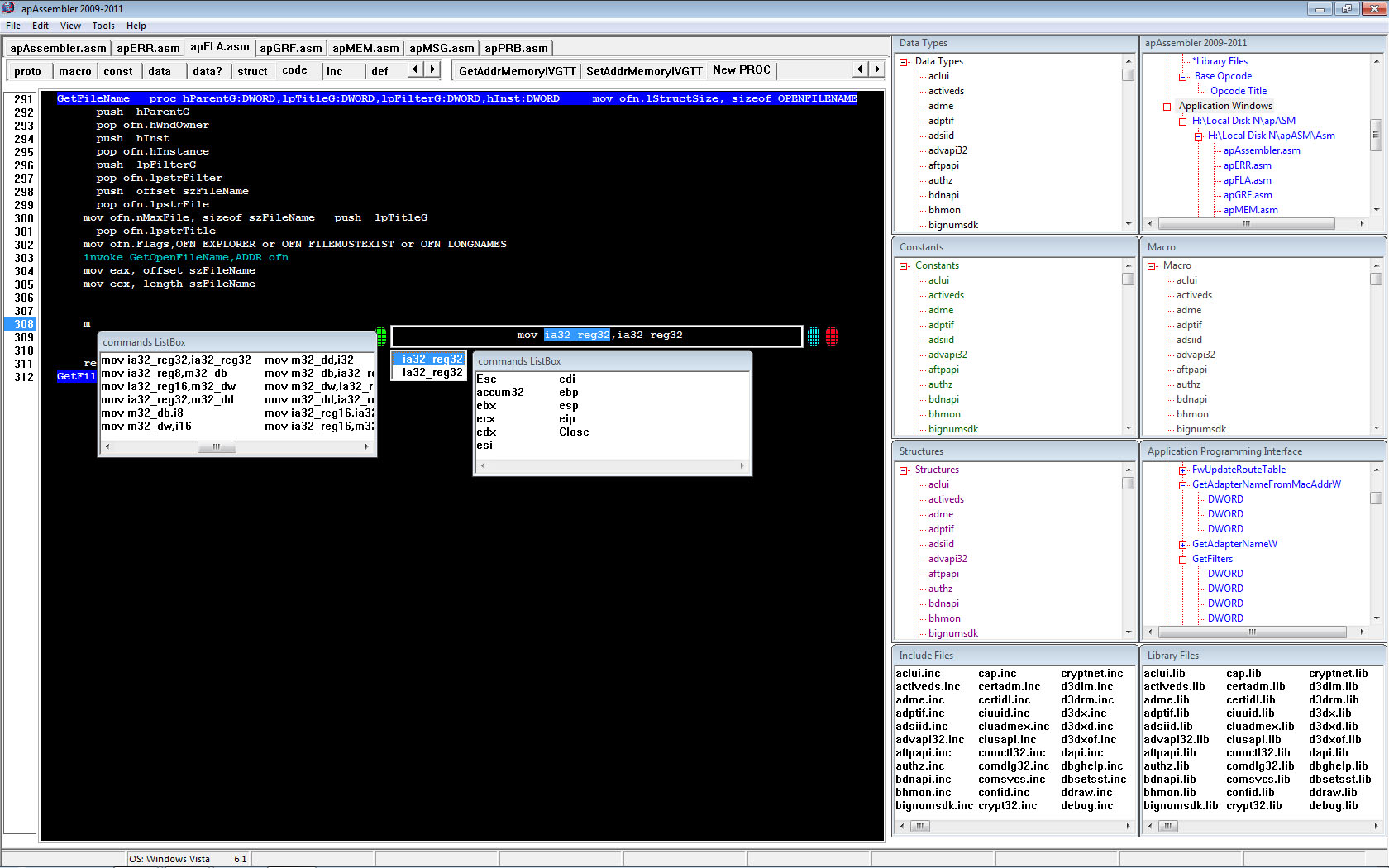
Task: Click the cyan grid icon after command input
Action: pyautogui.click(x=814, y=336)
